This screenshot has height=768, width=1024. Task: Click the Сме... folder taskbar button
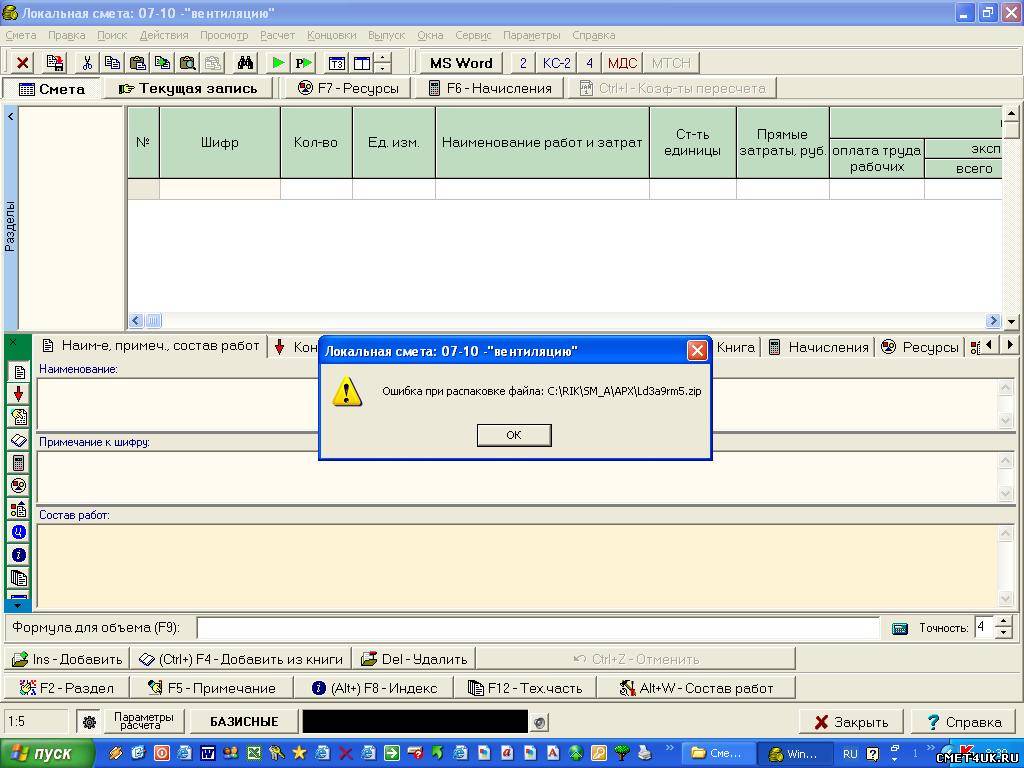[x=717, y=754]
